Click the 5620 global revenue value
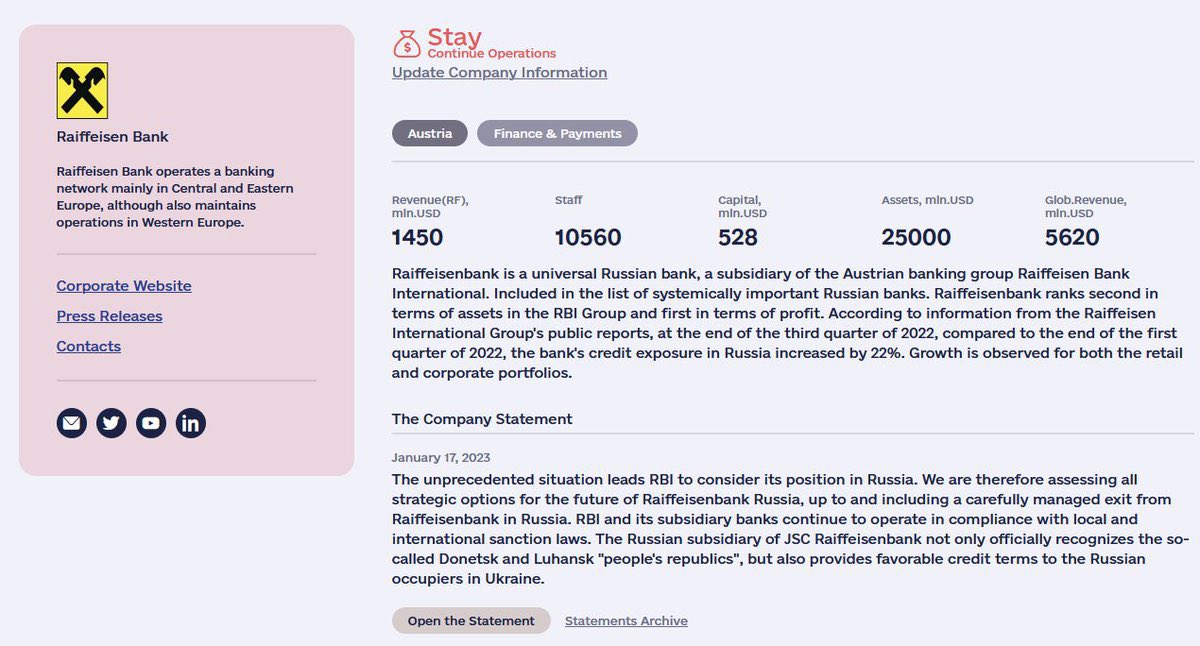1200x646 pixels. tap(1072, 238)
